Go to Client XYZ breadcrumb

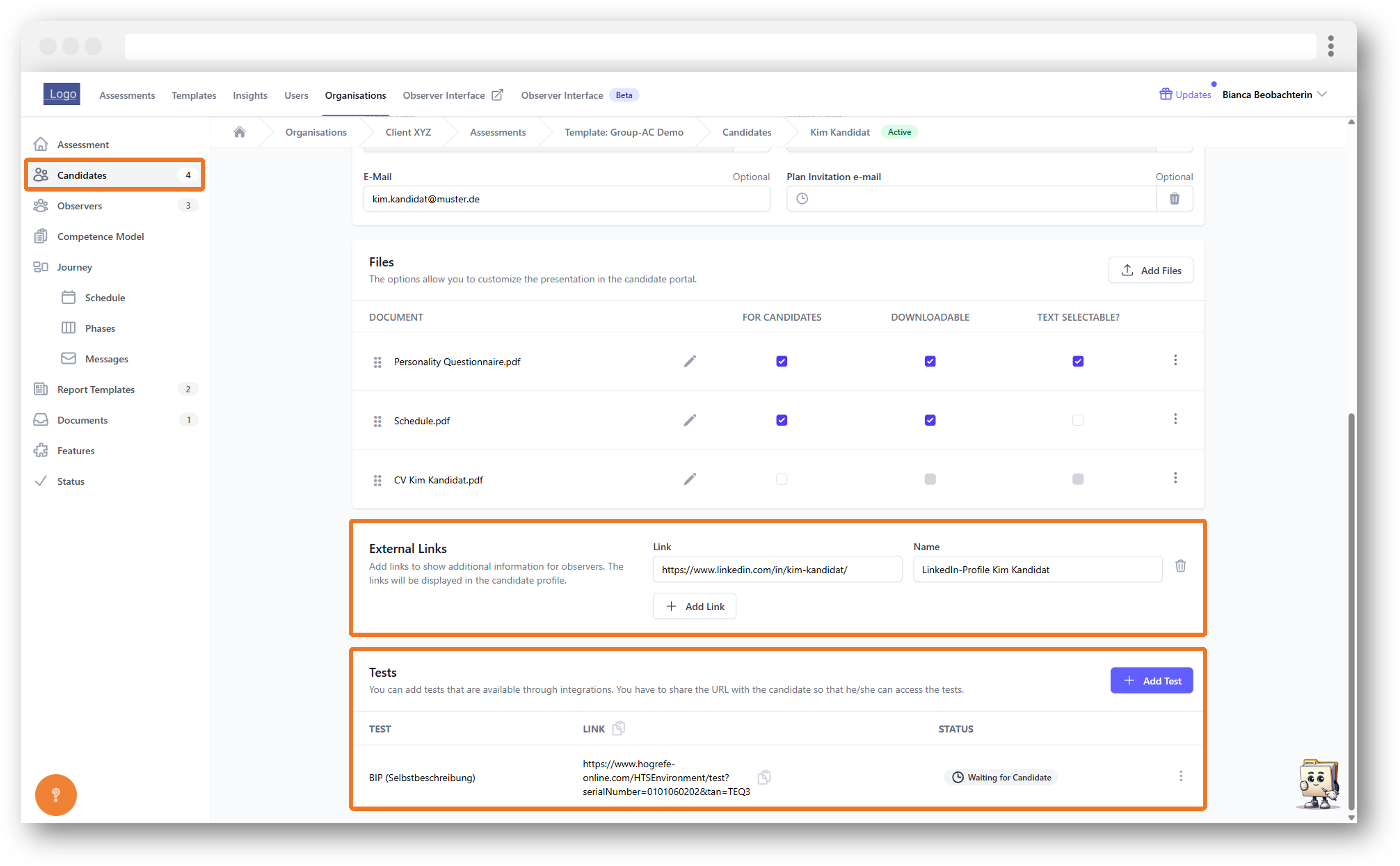pyautogui.click(x=408, y=132)
